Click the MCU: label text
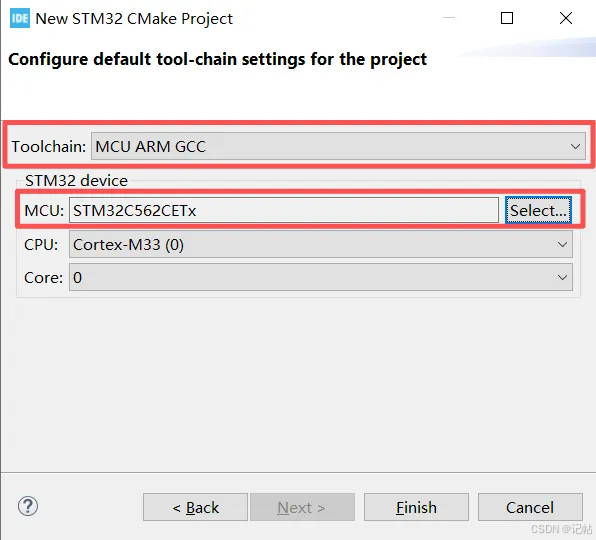Screen dimensions: 596x540 pyautogui.click(x=44, y=211)
